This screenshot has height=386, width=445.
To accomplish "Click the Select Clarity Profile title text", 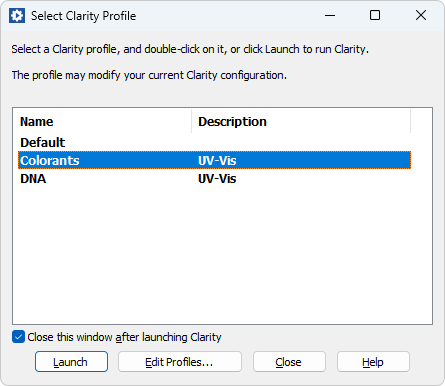I will (84, 16).
